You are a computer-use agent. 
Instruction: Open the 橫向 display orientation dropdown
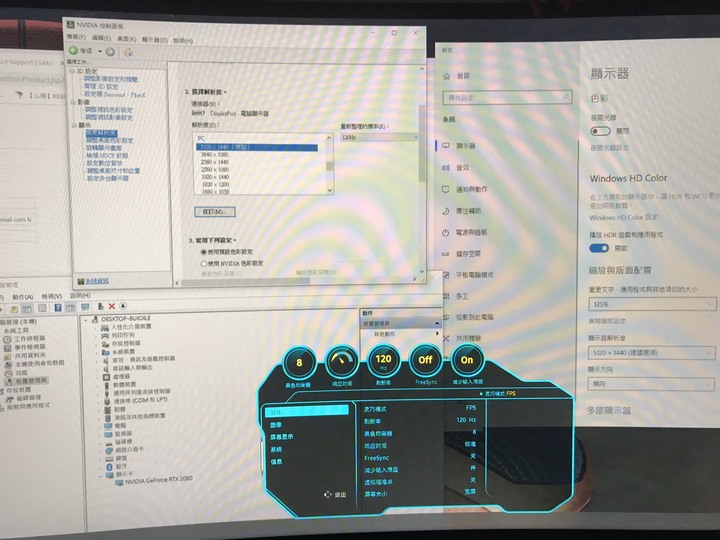click(x=651, y=383)
